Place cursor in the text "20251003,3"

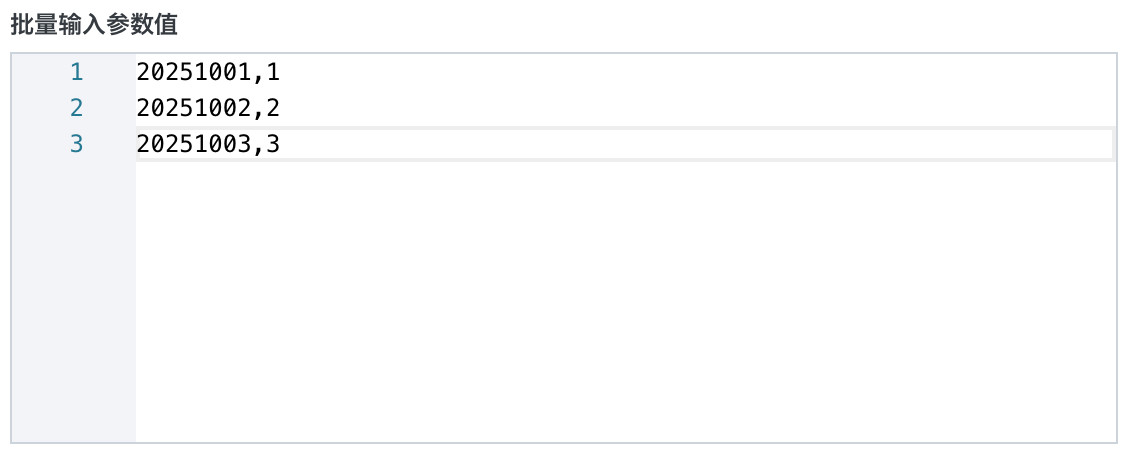tap(209, 144)
